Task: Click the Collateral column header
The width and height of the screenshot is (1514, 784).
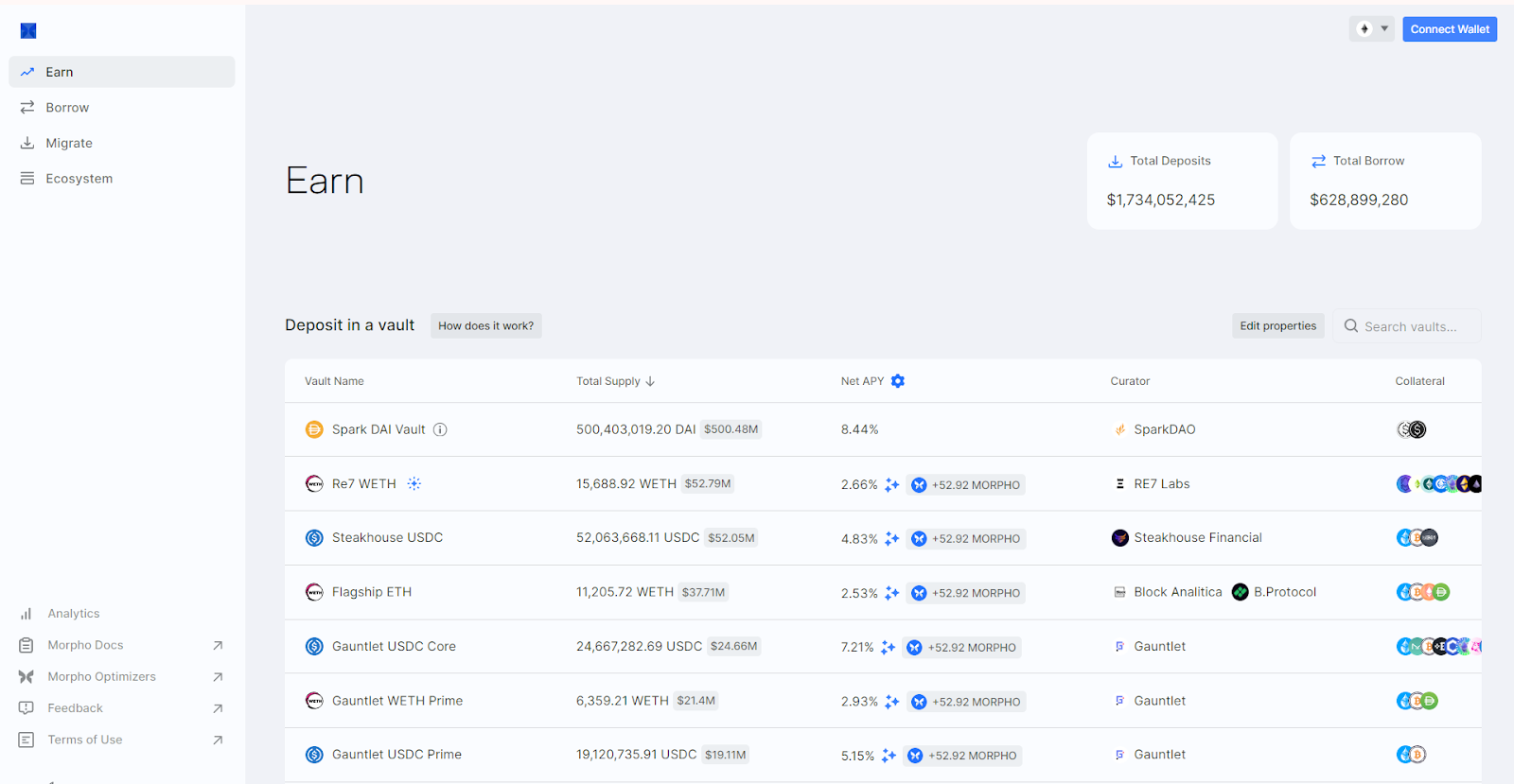Action: tap(1419, 381)
